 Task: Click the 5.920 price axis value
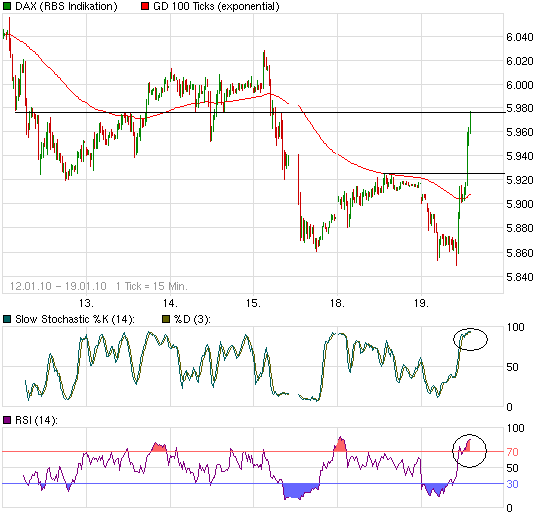click(520, 180)
